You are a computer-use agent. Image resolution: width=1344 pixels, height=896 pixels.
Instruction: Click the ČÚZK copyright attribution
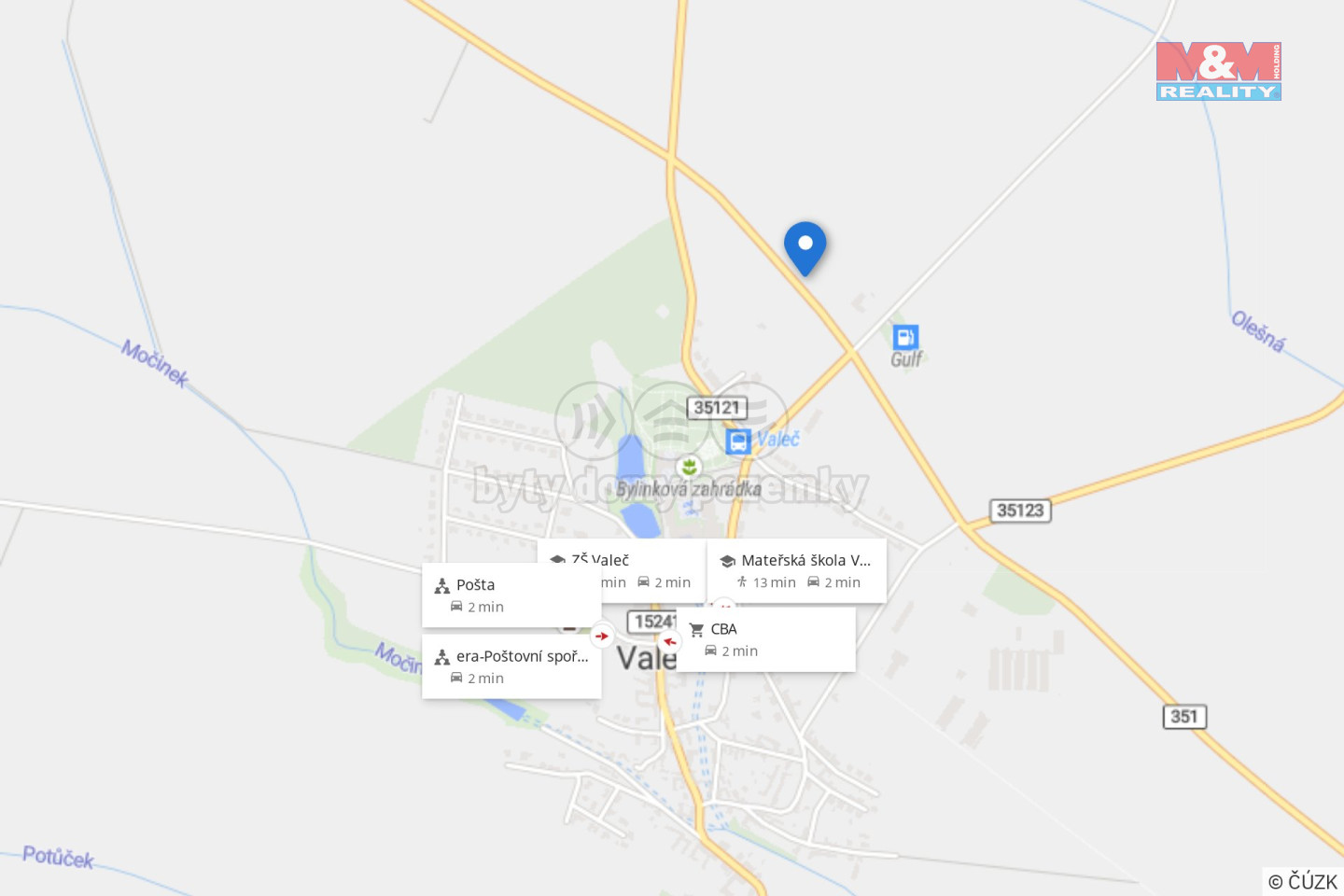click(1303, 881)
